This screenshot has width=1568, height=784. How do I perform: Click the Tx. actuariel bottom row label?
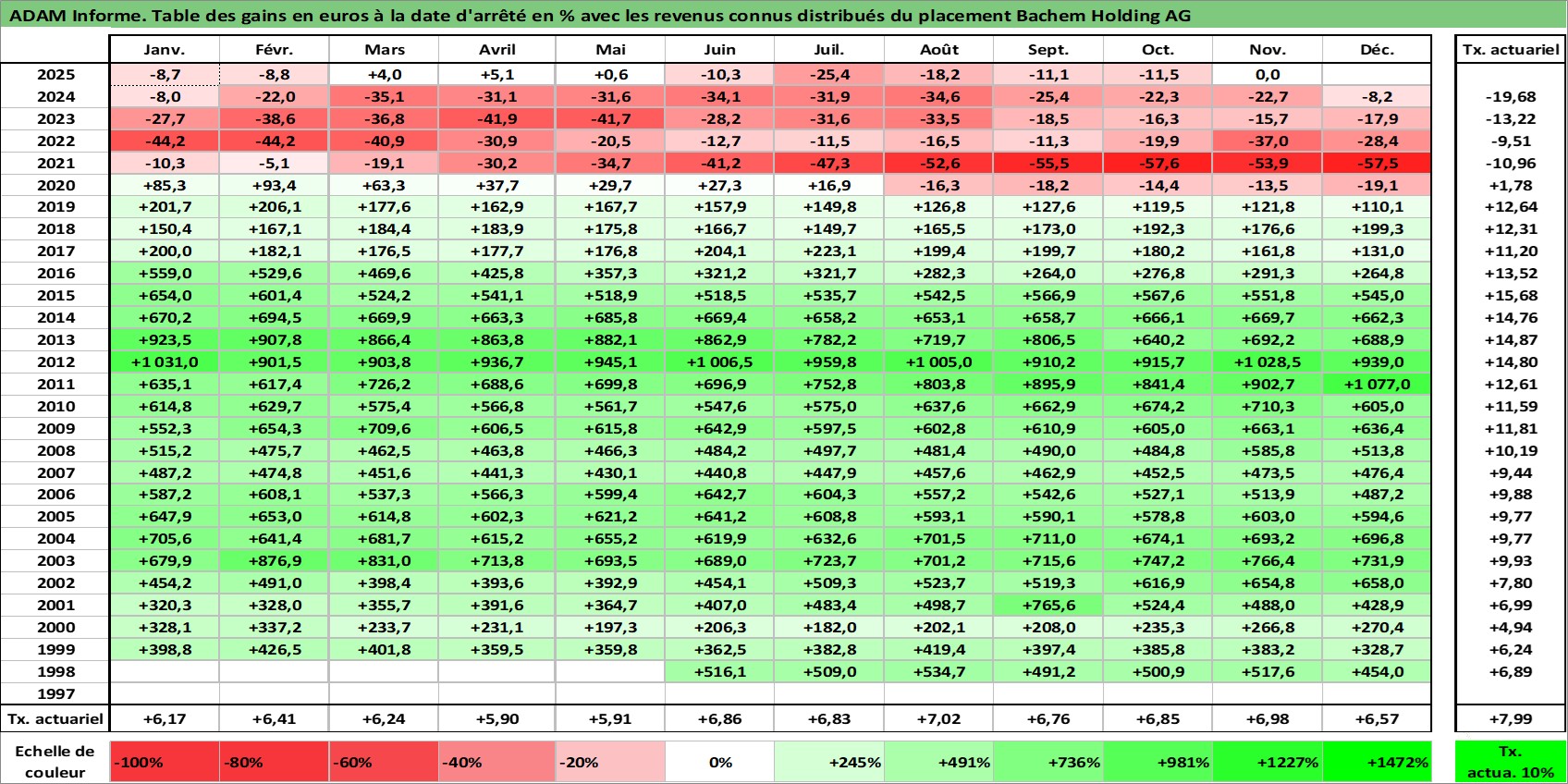[x=55, y=718]
